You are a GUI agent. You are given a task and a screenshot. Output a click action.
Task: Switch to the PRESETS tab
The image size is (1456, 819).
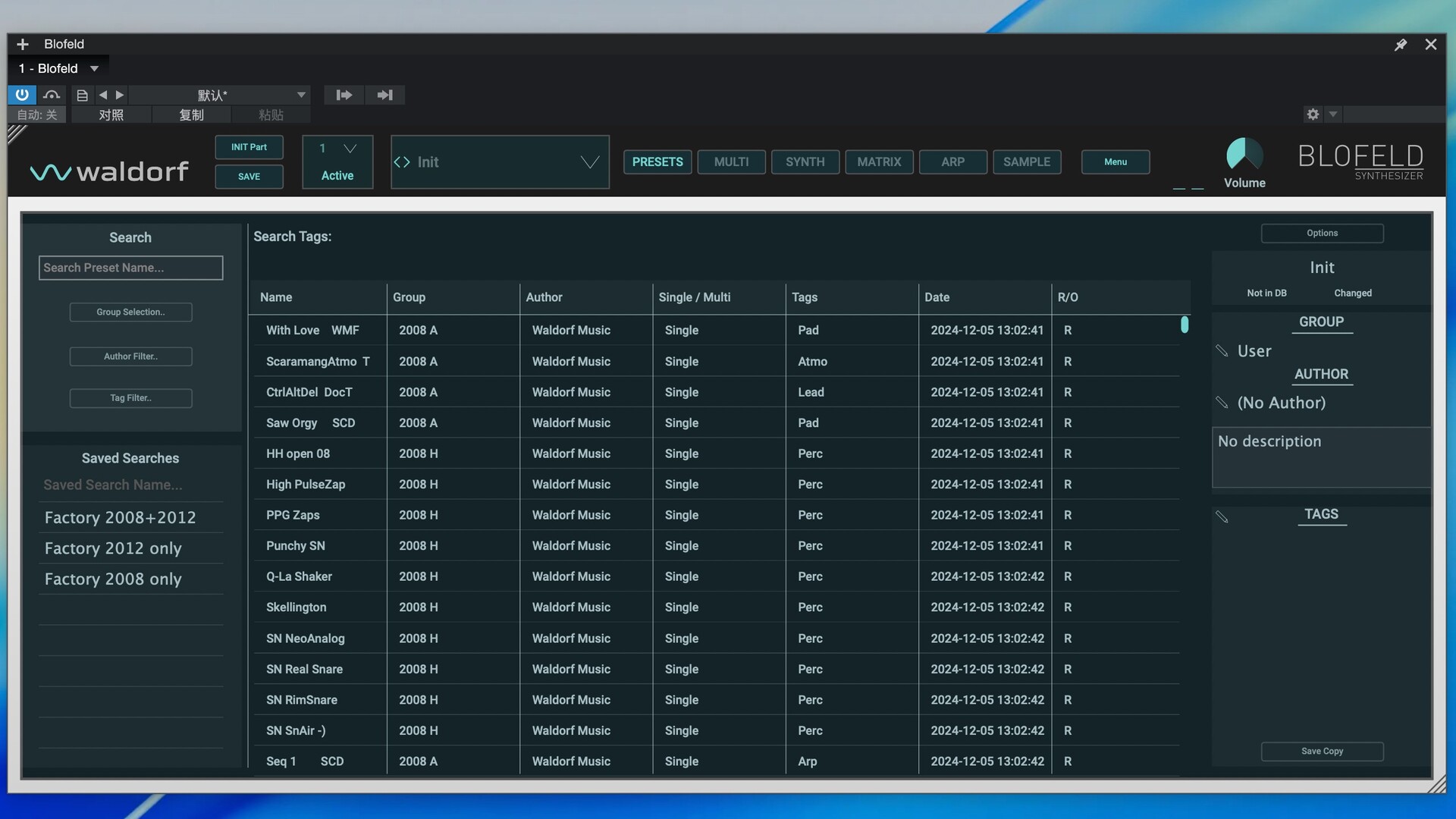[x=657, y=162]
